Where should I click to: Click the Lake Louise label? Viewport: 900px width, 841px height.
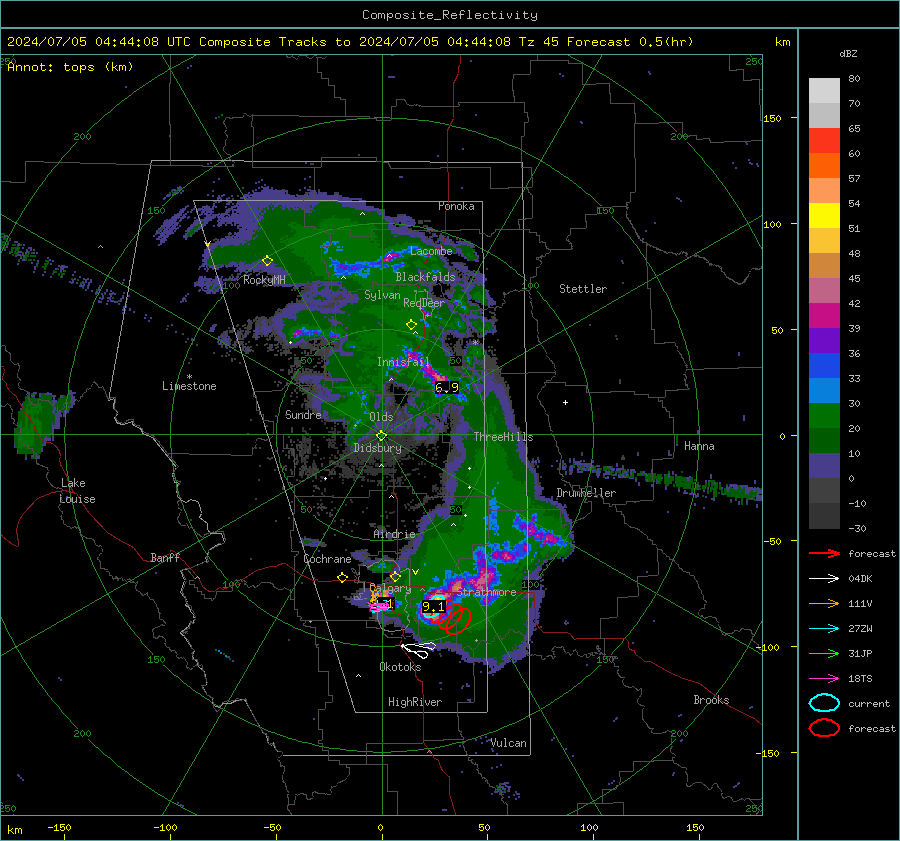point(77,491)
